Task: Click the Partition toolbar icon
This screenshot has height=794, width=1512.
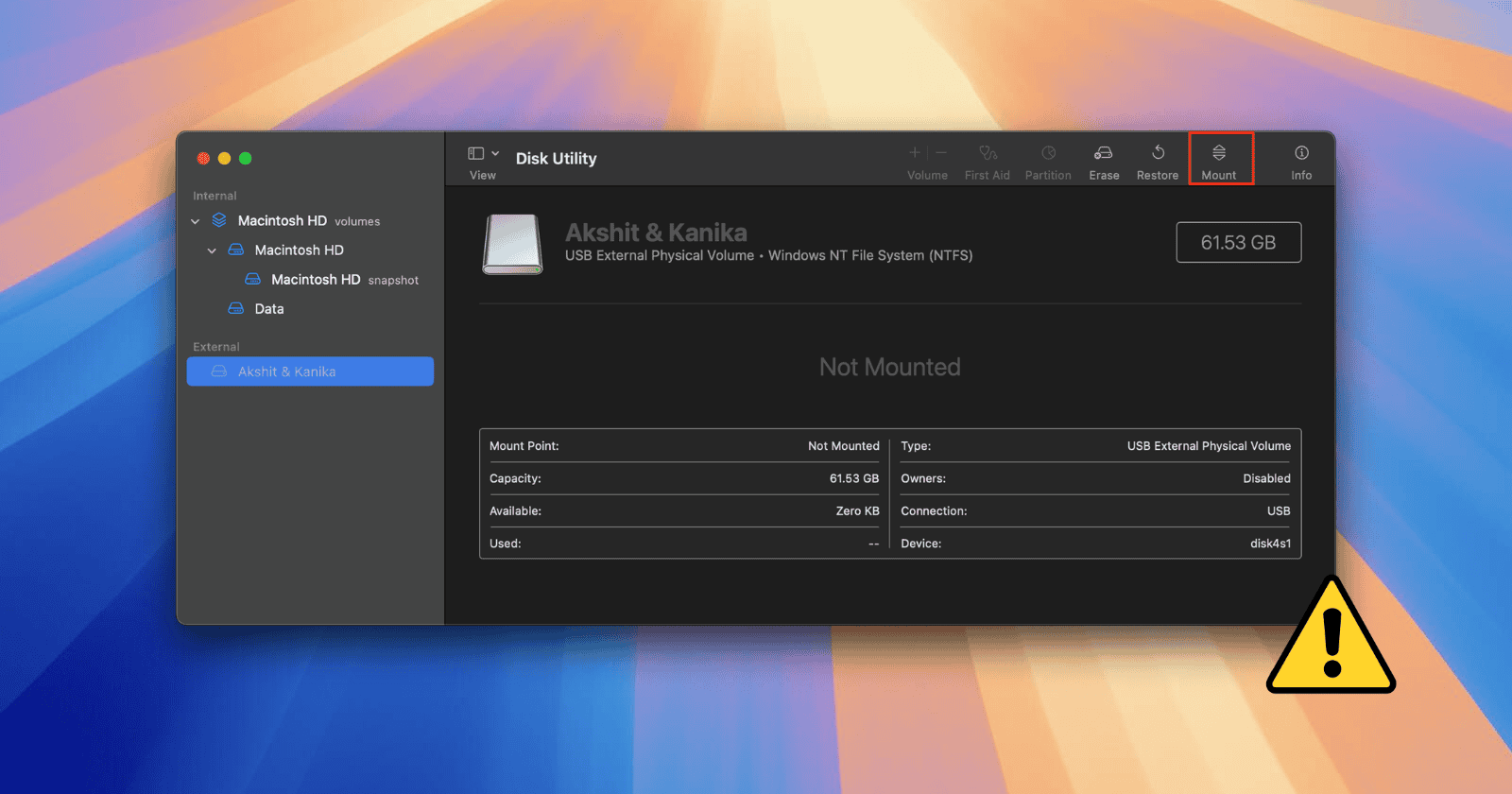Action: 1048,153
